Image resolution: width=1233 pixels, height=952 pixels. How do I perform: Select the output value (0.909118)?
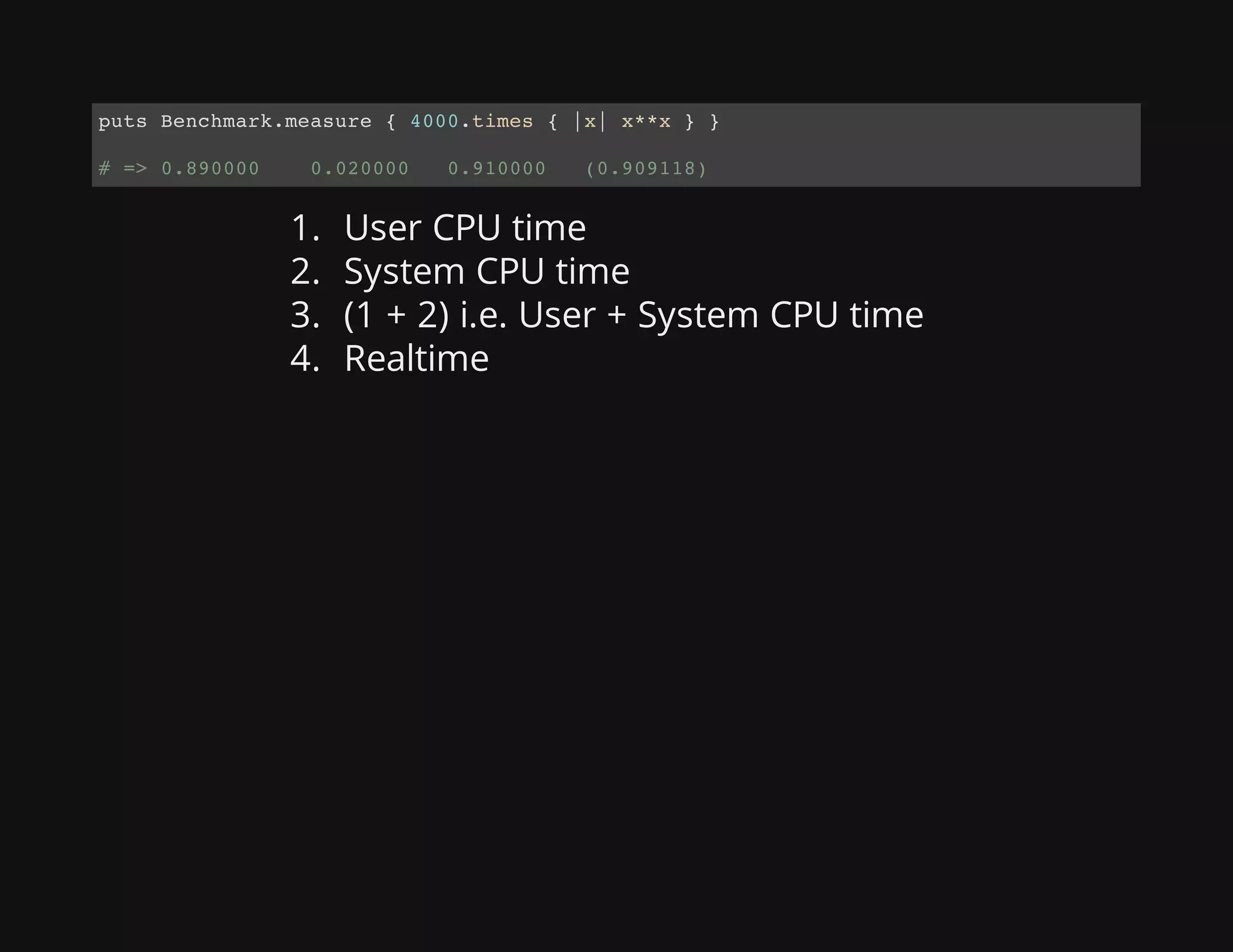pos(646,168)
